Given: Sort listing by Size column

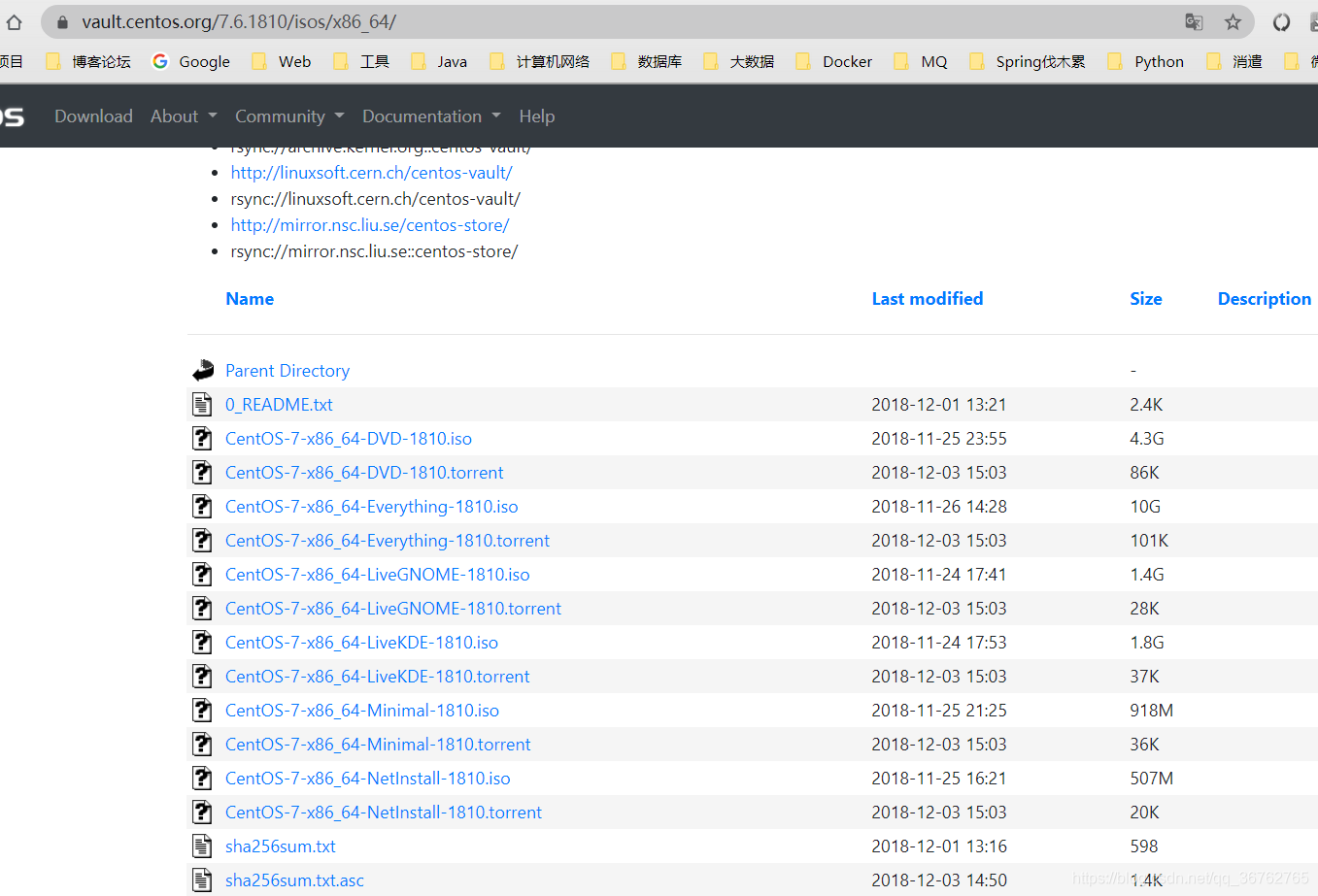Looking at the screenshot, I should coord(1145,298).
